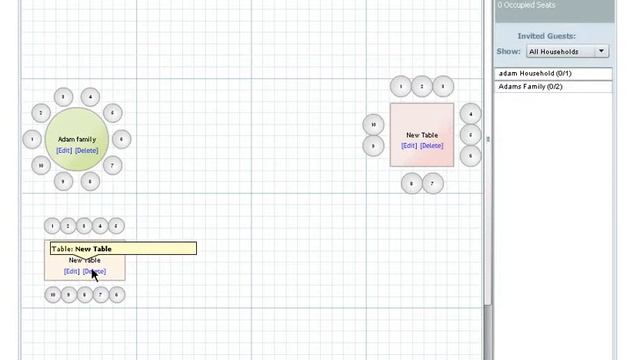Viewport: 640px width, 360px height.
Task: Pick seat 8 below the pink square table
Action: (411, 183)
